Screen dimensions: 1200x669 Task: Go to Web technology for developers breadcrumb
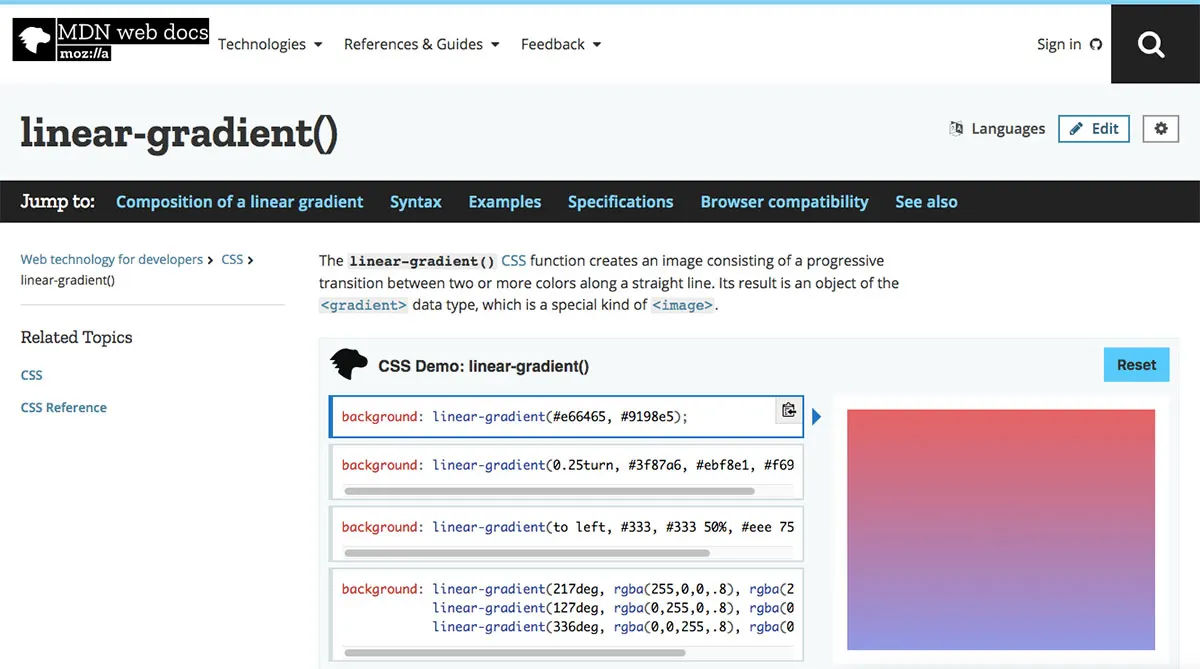point(112,259)
